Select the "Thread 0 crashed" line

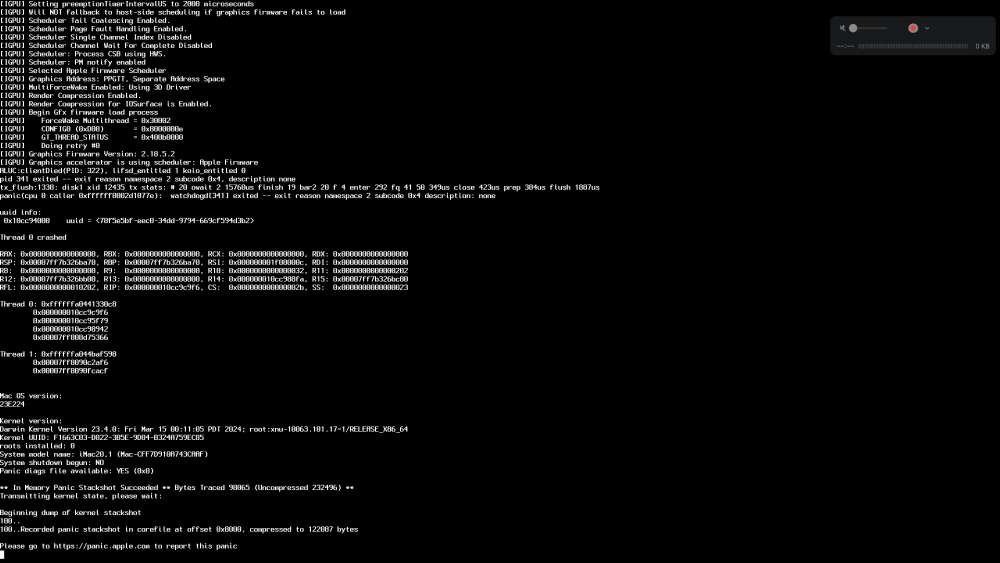pyautogui.click(x=33, y=237)
